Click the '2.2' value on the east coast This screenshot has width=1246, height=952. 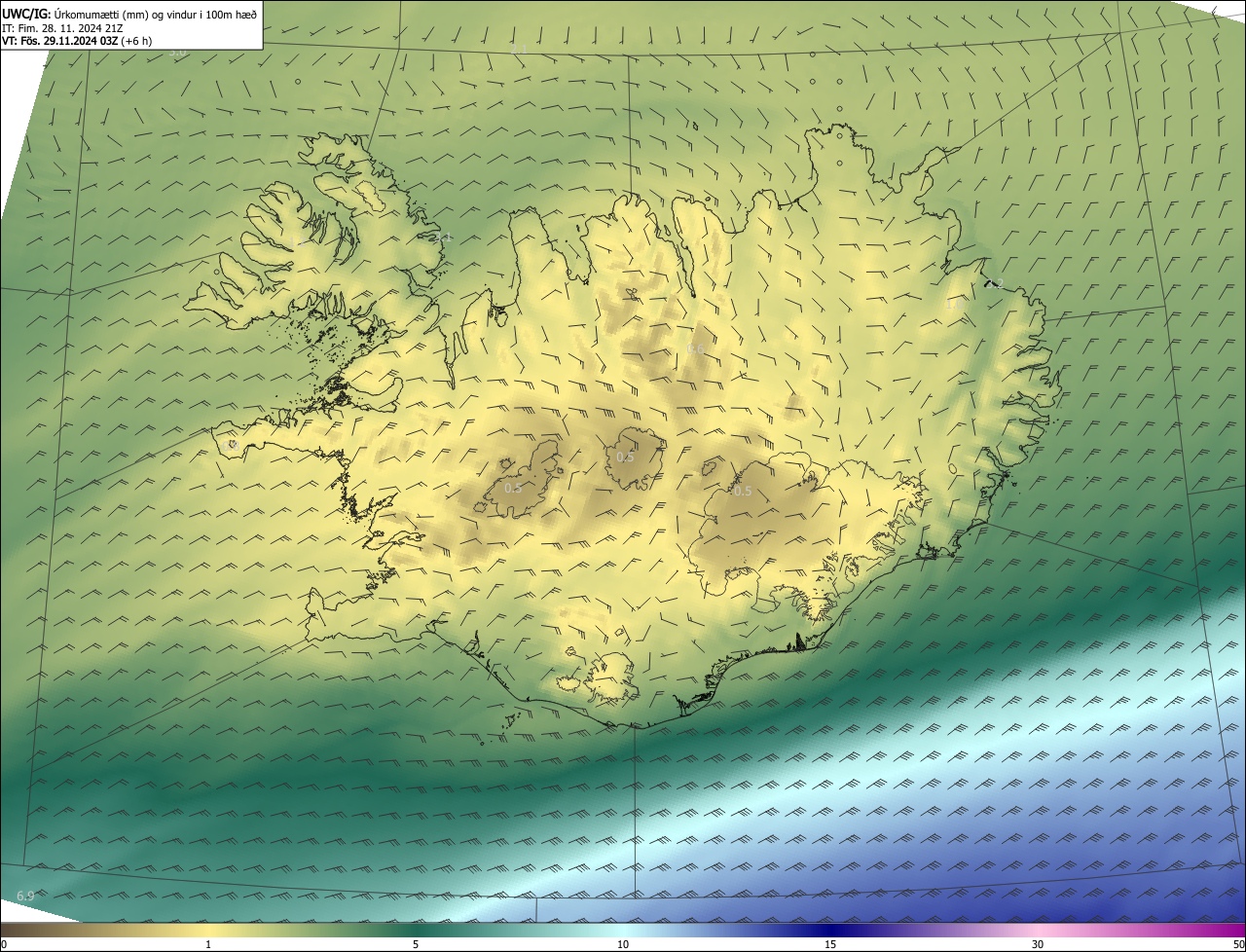pyautogui.click(x=994, y=284)
